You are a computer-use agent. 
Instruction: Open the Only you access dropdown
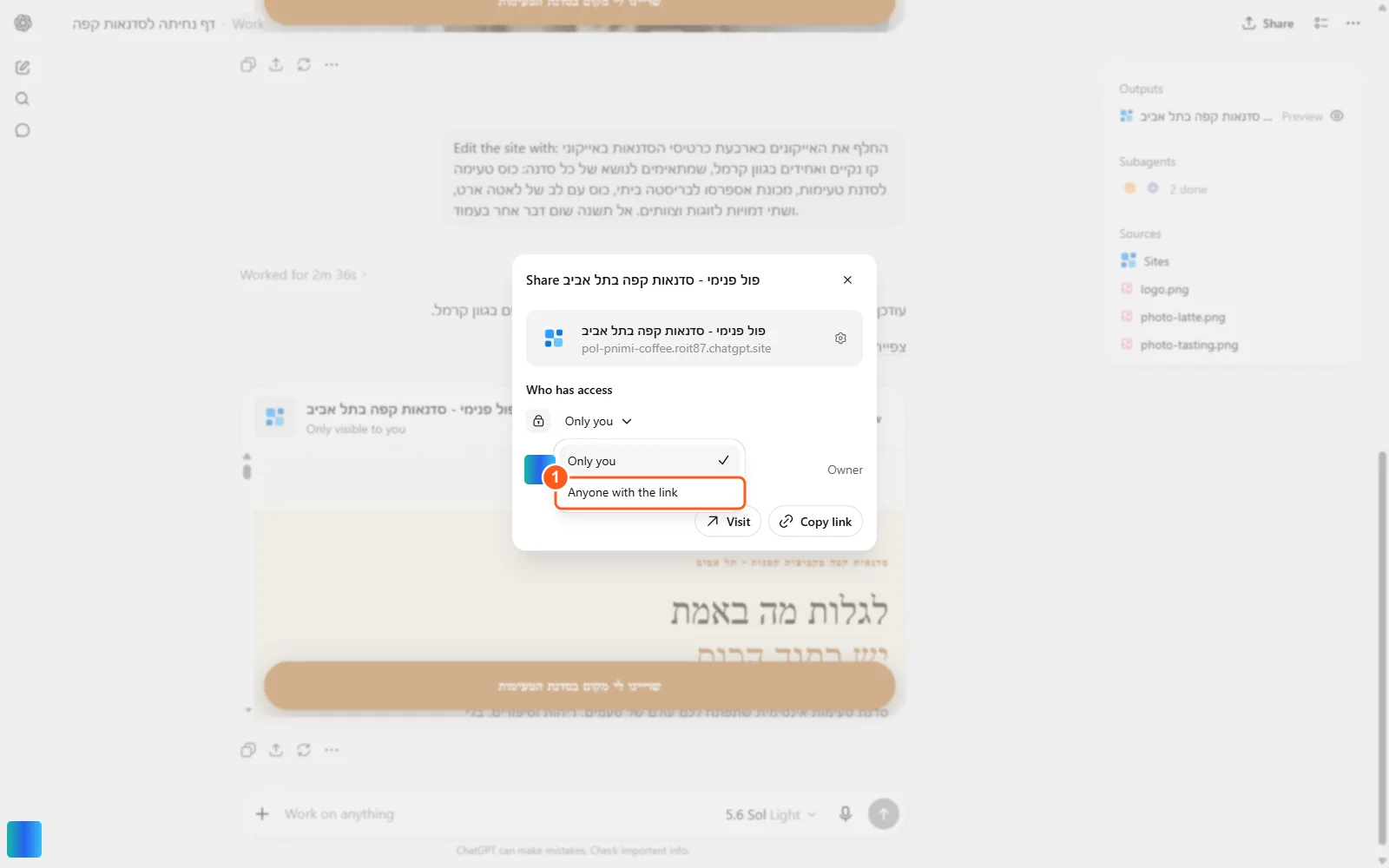point(598,421)
